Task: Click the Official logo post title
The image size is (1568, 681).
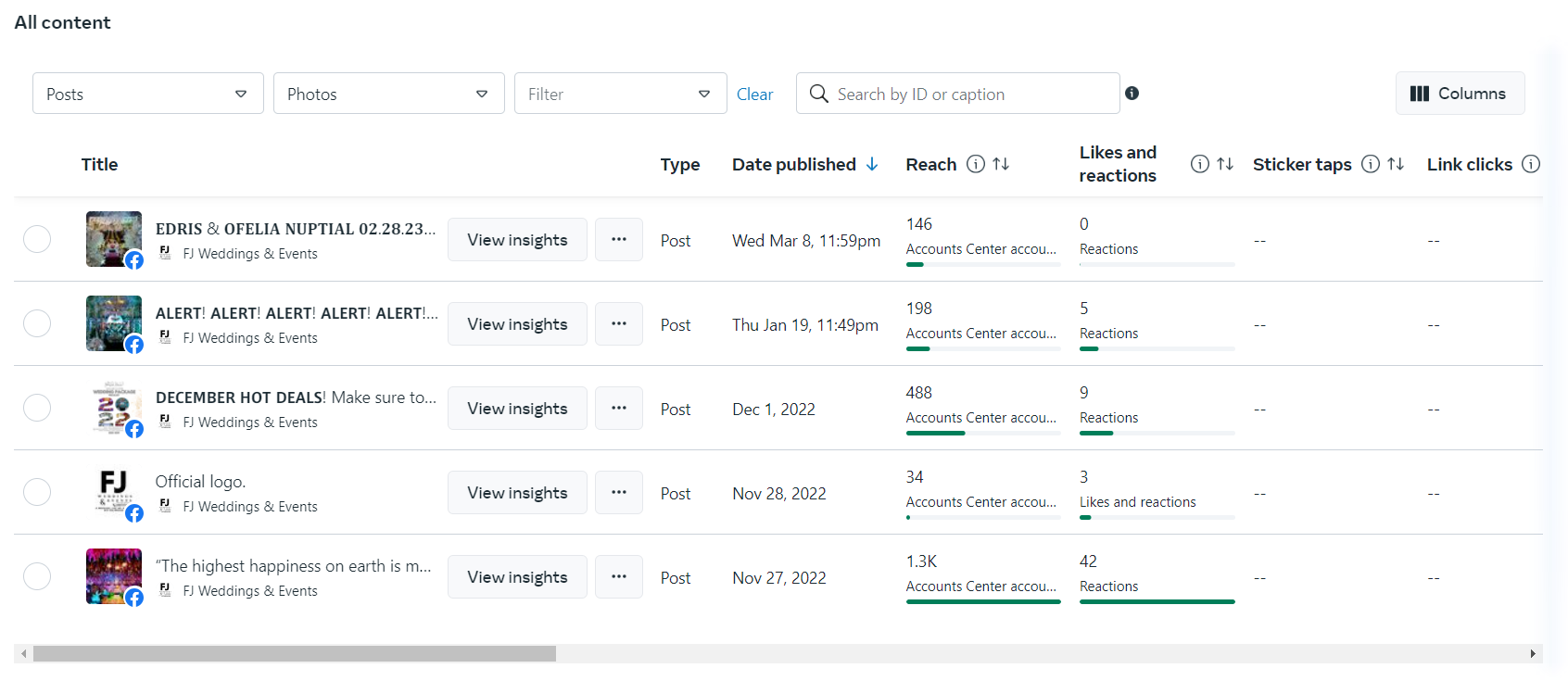Action: (x=200, y=482)
